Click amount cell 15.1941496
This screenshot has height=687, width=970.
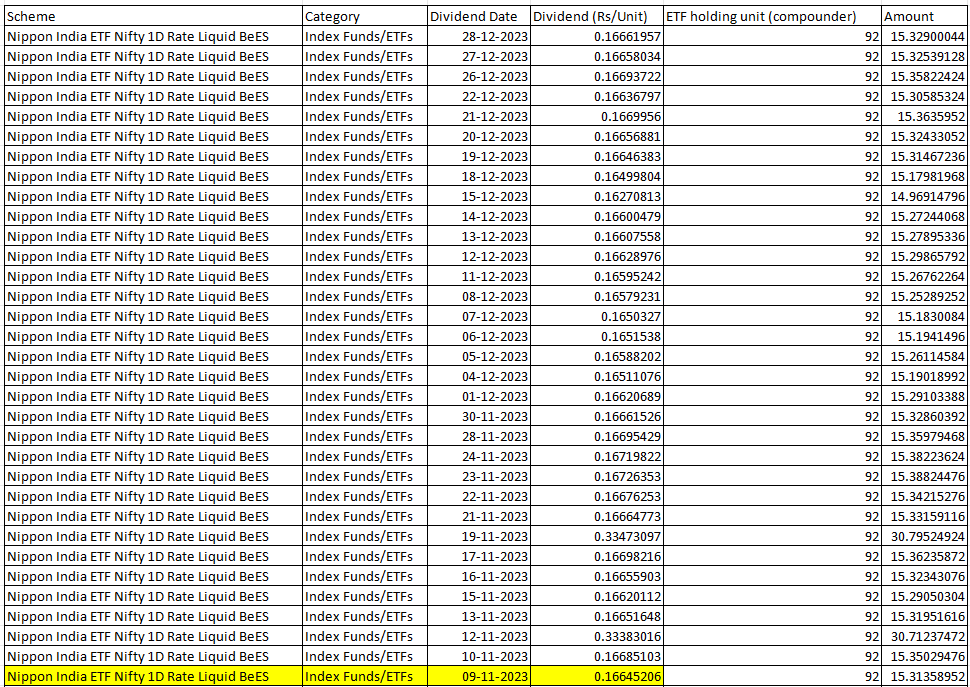(x=924, y=336)
